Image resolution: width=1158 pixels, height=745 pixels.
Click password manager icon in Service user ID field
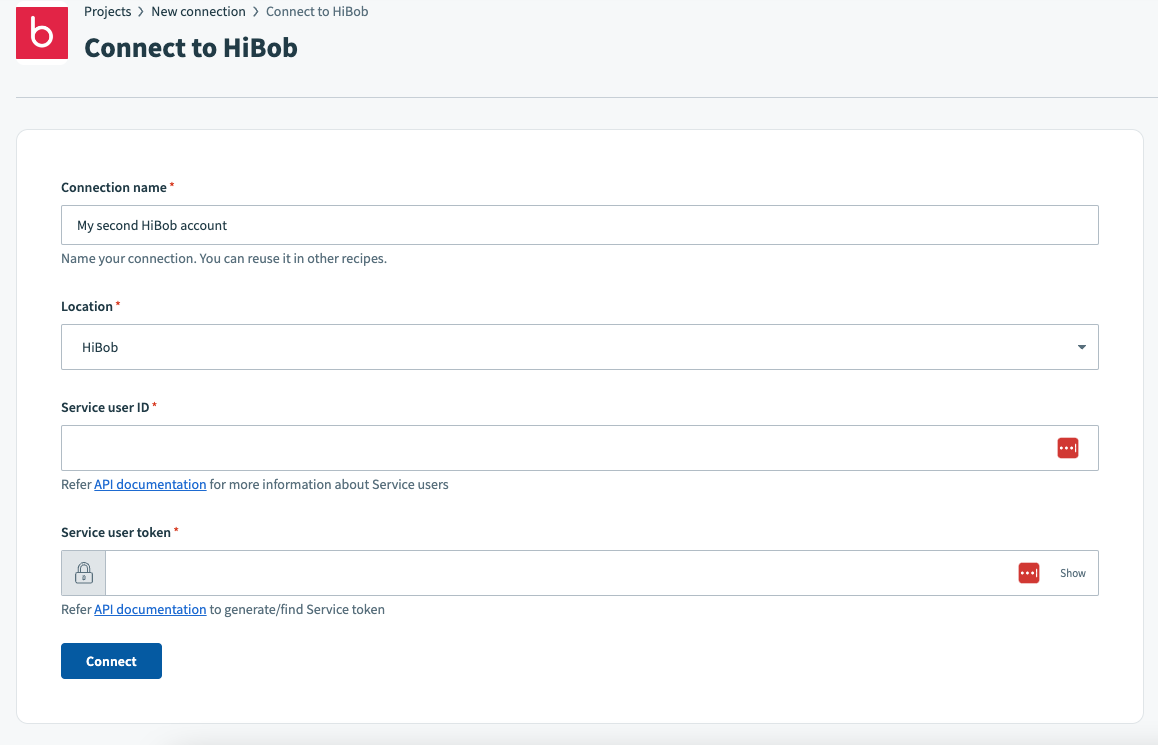click(x=1067, y=448)
